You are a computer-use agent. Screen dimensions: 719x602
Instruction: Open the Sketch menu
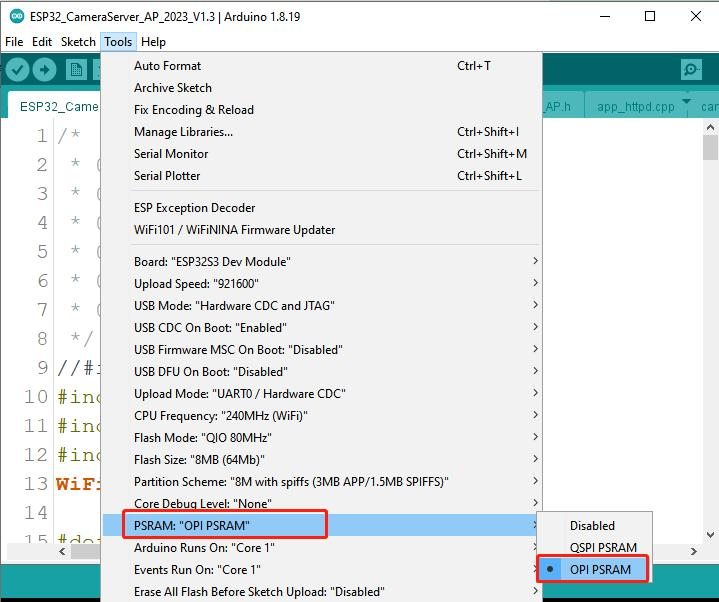(78, 42)
